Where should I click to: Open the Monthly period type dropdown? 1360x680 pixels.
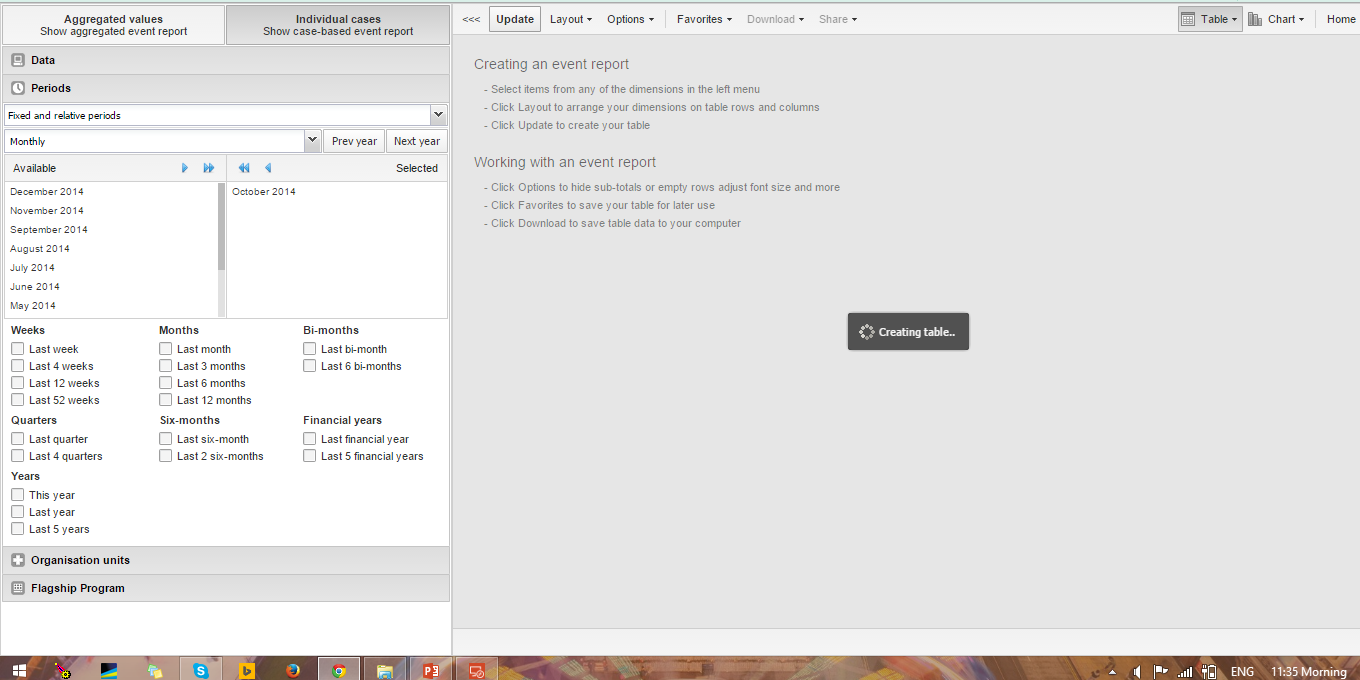click(x=312, y=141)
